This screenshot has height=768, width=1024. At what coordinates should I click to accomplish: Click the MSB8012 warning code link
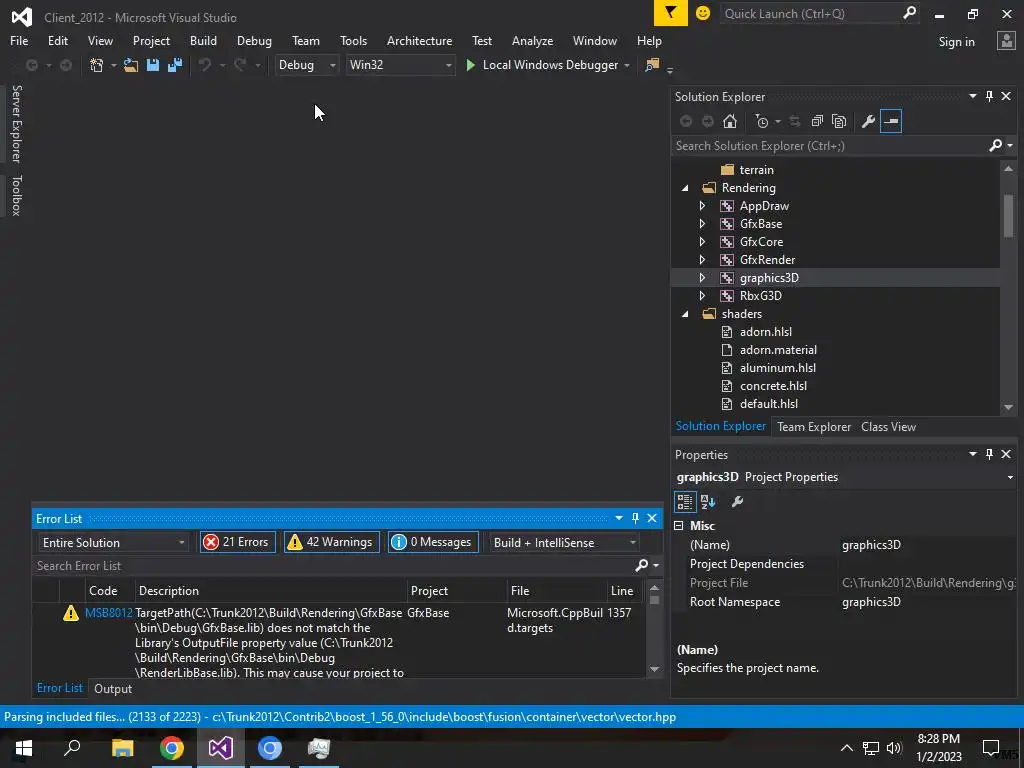click(108, 613)
